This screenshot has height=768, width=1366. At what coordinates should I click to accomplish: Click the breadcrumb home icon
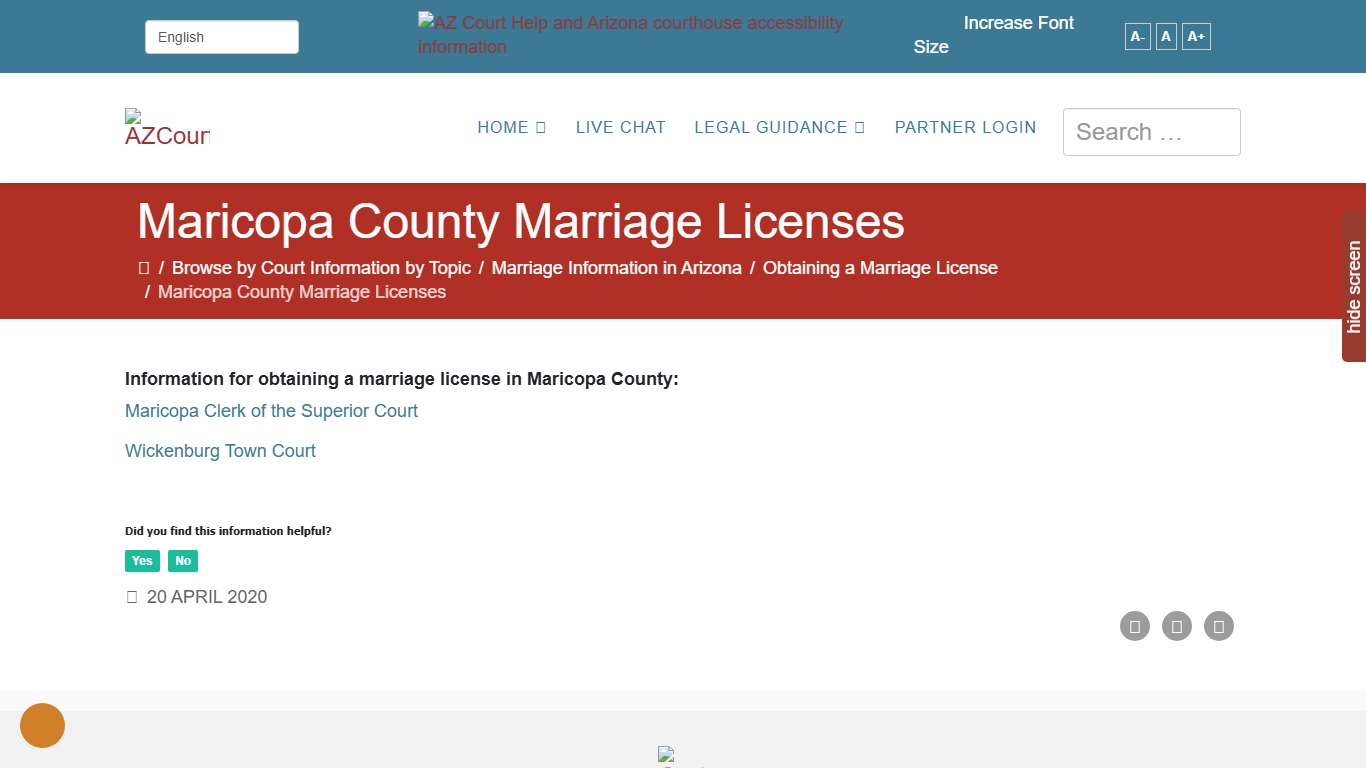(x=144, y=267)
